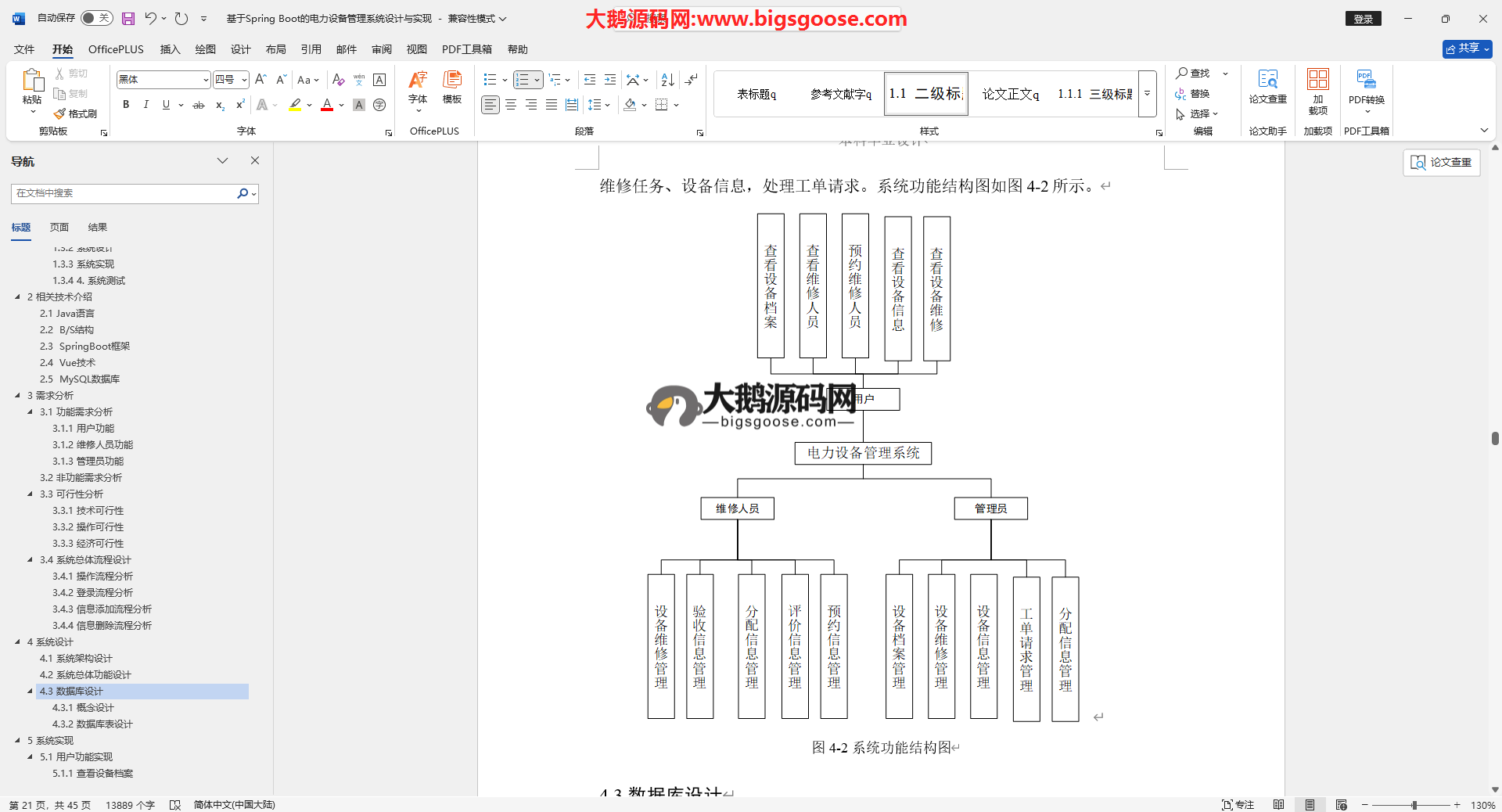The height and width of the screenshot is (812, 1502).
Task: Toggle italic formatting
Action: 146,105
